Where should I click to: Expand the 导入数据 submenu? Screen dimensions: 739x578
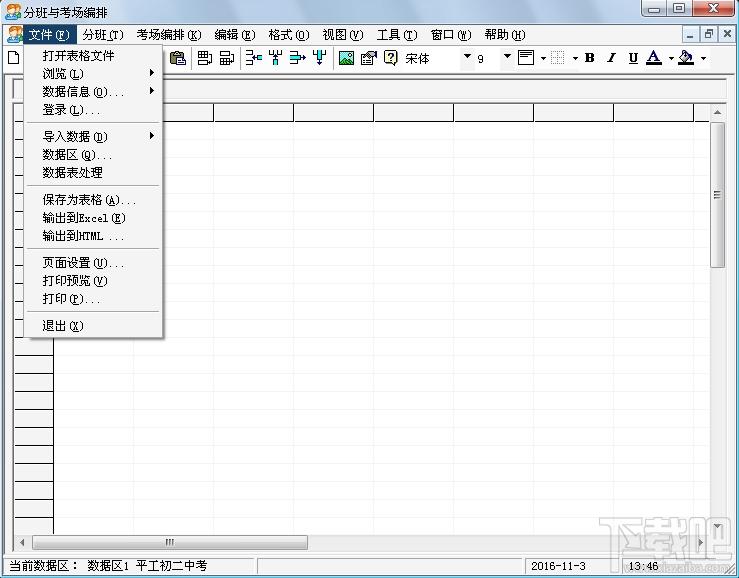coord(94,136)
